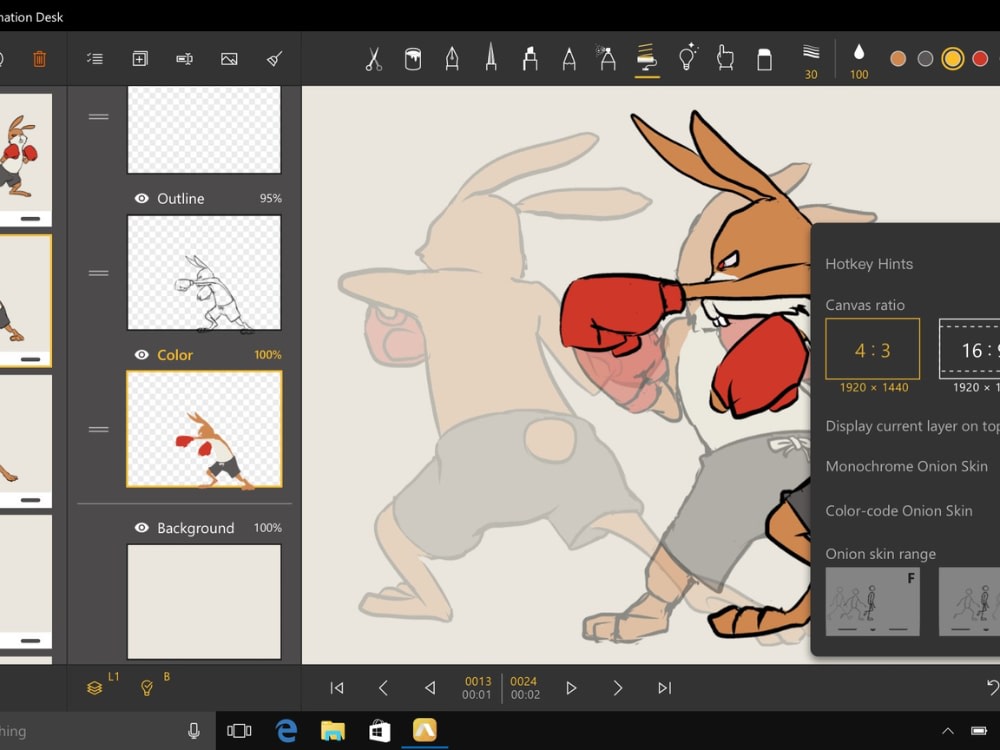
Task: Click the Color layer opacity 100%
Action: coord(268,355)
